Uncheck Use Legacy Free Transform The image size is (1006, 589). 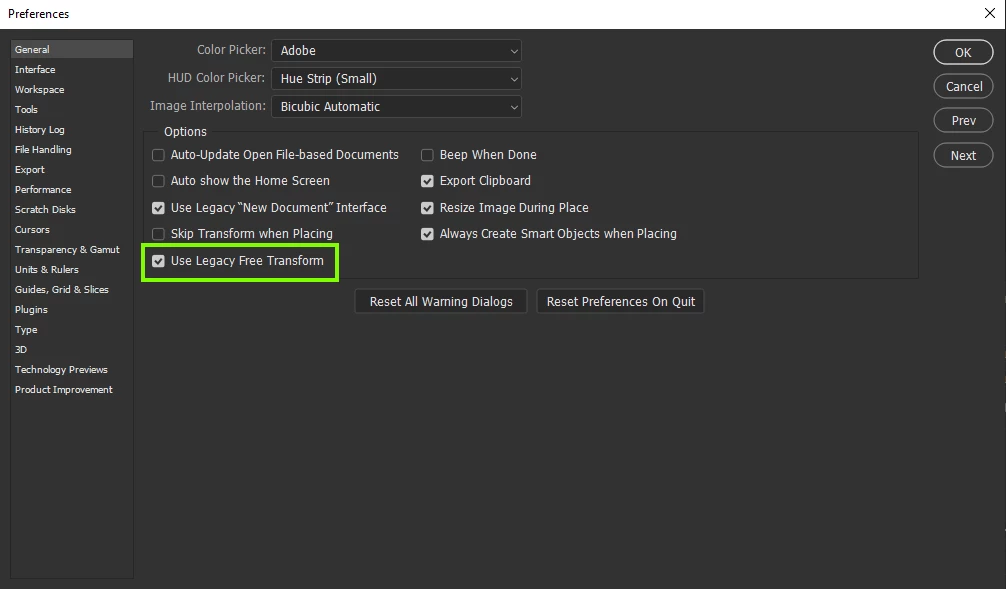(x=158, y=261)
